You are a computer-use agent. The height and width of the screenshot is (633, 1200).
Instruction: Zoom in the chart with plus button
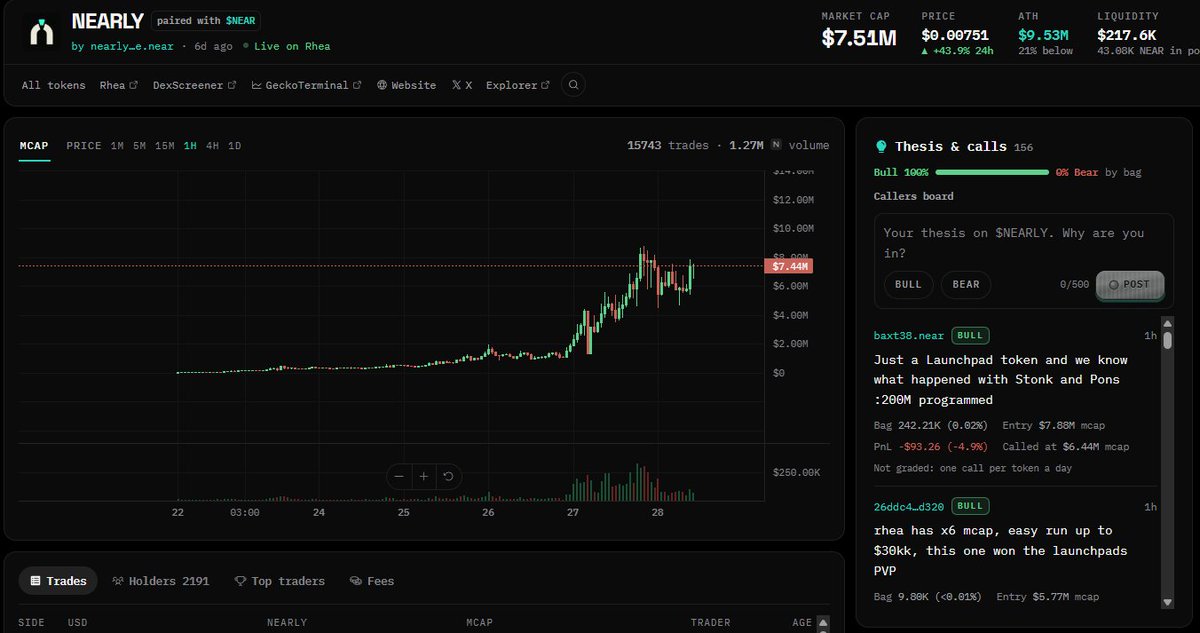(424, 476)
